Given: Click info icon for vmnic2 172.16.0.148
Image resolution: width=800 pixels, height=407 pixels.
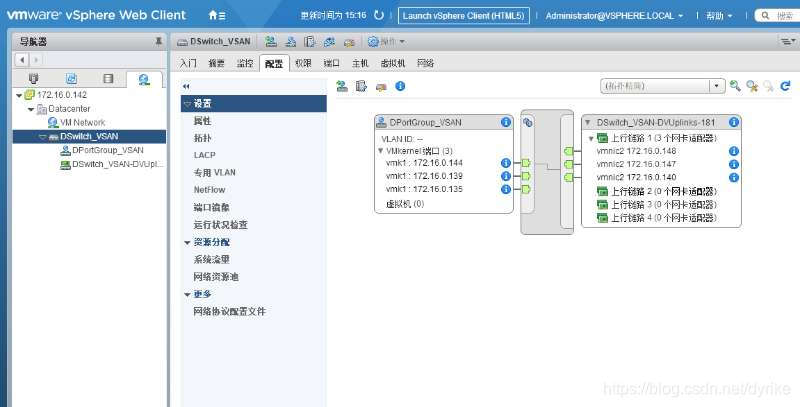Looking at the screenshot, I should click(734, 151).
